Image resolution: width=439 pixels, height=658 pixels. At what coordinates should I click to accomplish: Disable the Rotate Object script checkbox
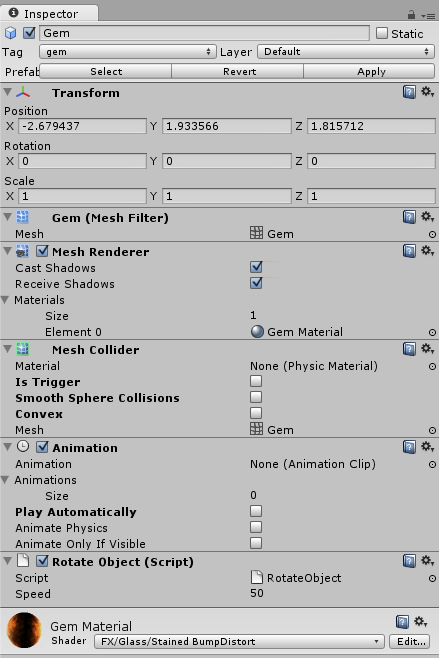tap(42, 561)
